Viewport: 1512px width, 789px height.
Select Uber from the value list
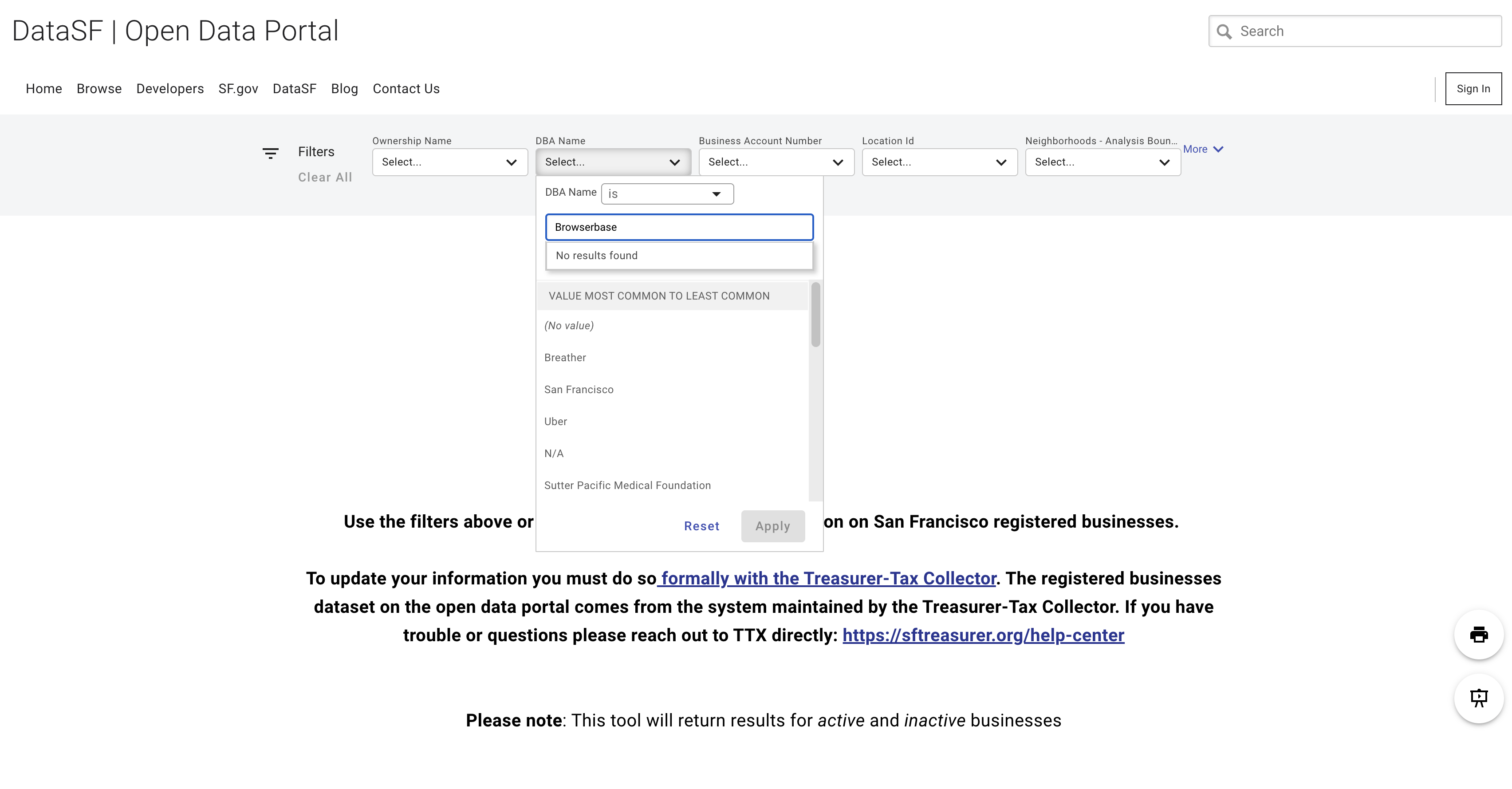coord(555,421)
